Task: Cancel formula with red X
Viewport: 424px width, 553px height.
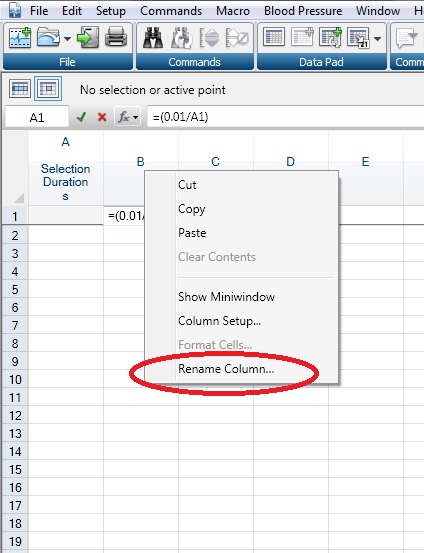Action: click(x=102, y=117)
